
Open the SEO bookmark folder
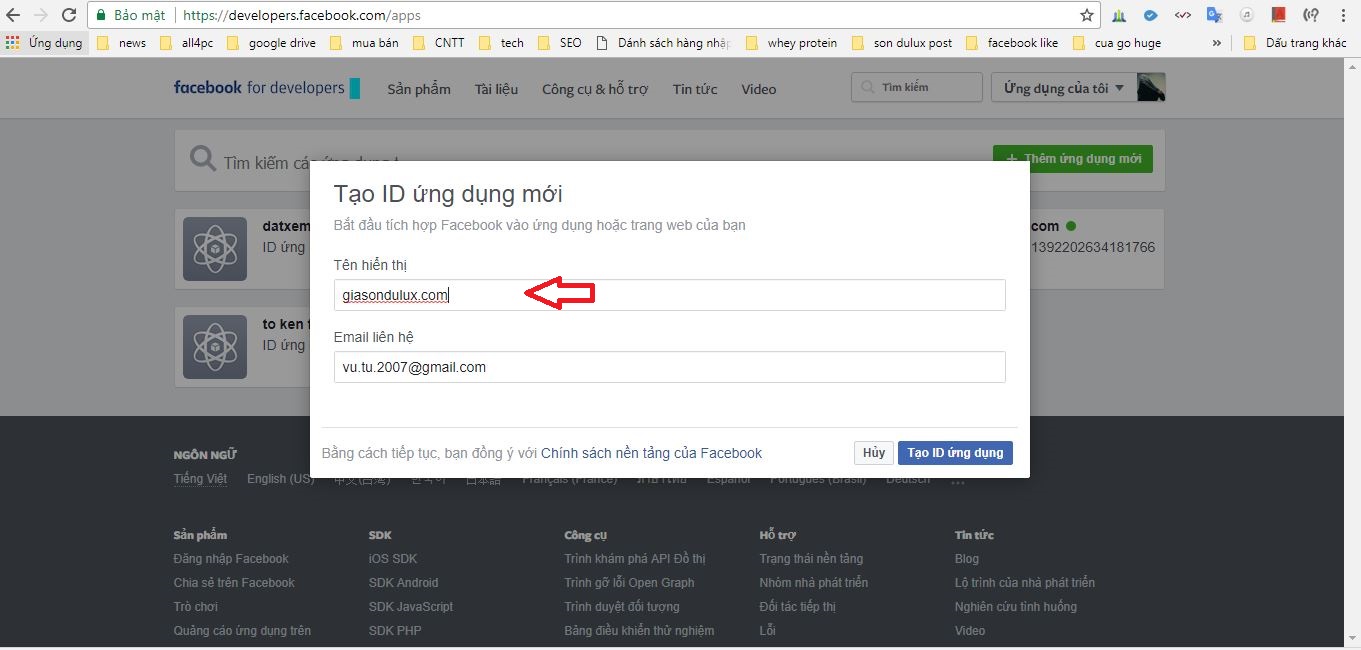[x=559, y=43]
